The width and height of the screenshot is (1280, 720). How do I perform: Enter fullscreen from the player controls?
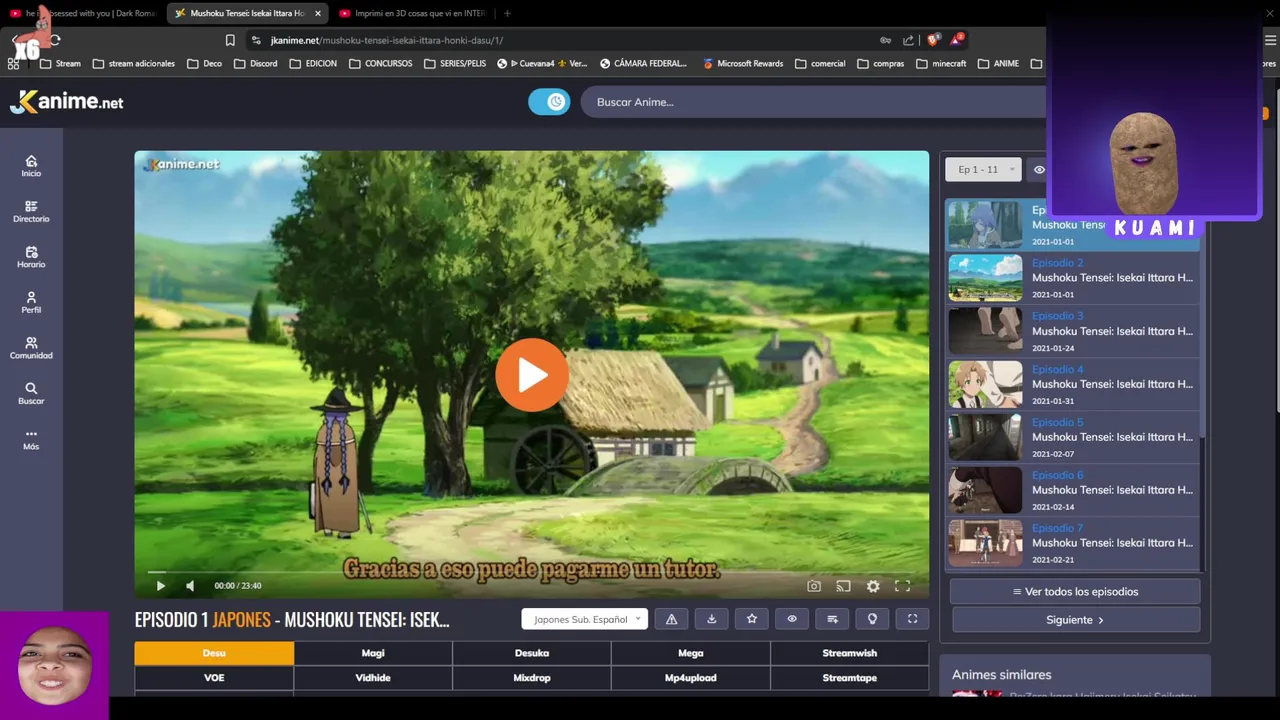pos(902,586)
